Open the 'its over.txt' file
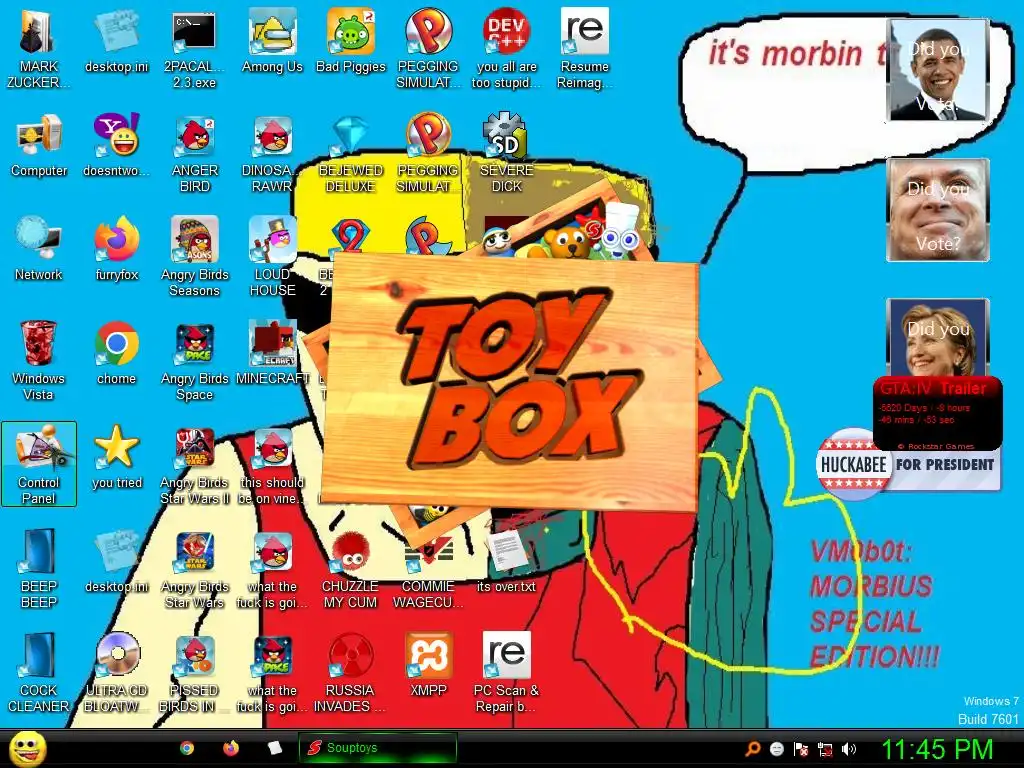 coord(506,560)
